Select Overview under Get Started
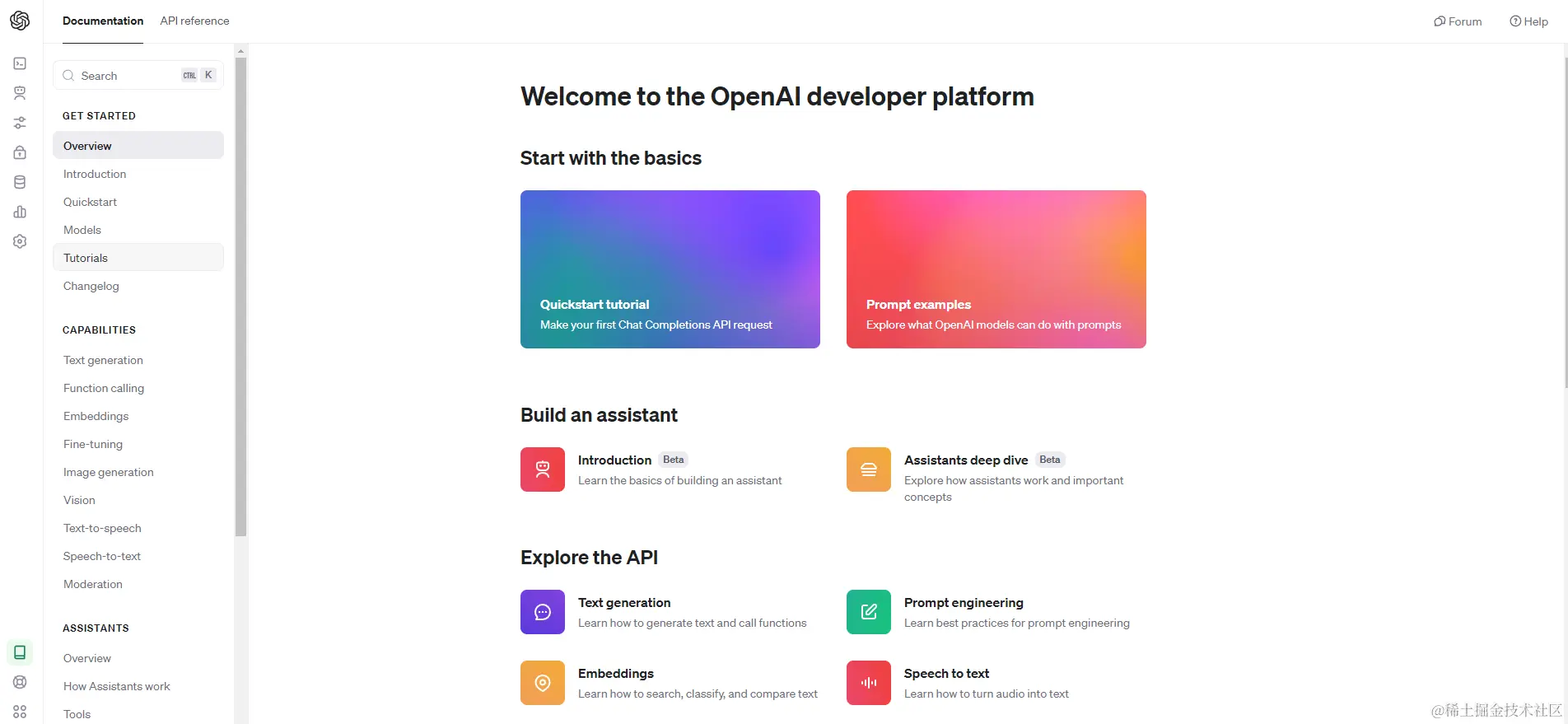This screenshot has height=724, width=1568. coord(138,146)
